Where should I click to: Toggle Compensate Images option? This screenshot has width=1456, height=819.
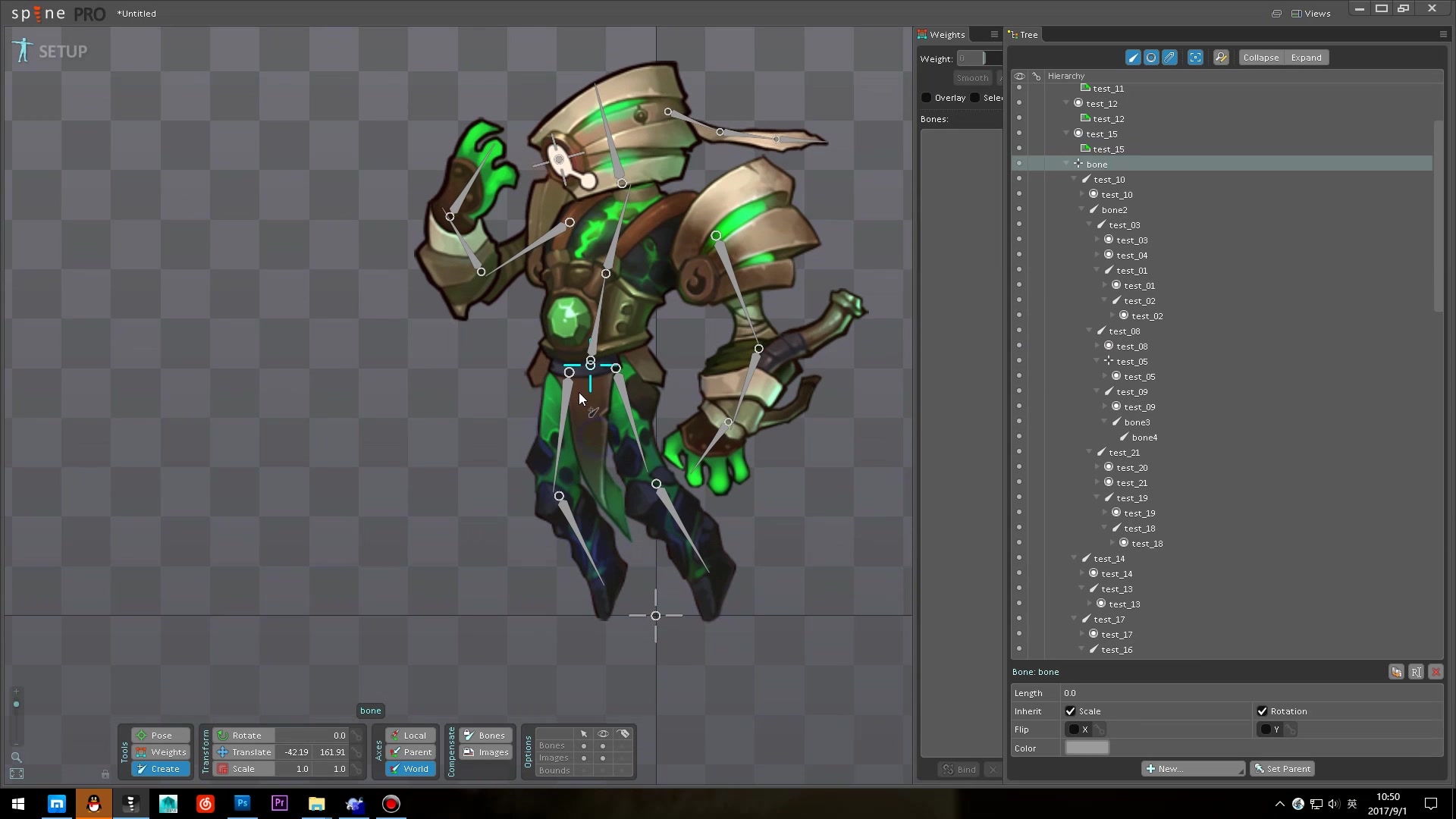pos(485,752)
